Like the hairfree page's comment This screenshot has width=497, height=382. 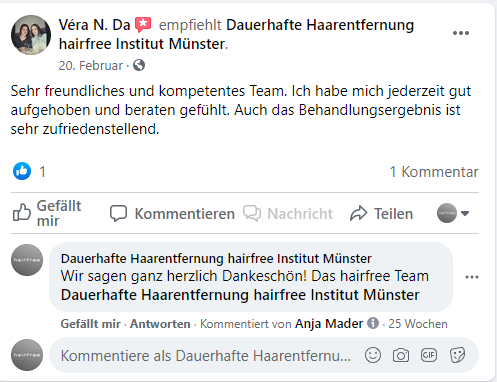pos(90,324)
